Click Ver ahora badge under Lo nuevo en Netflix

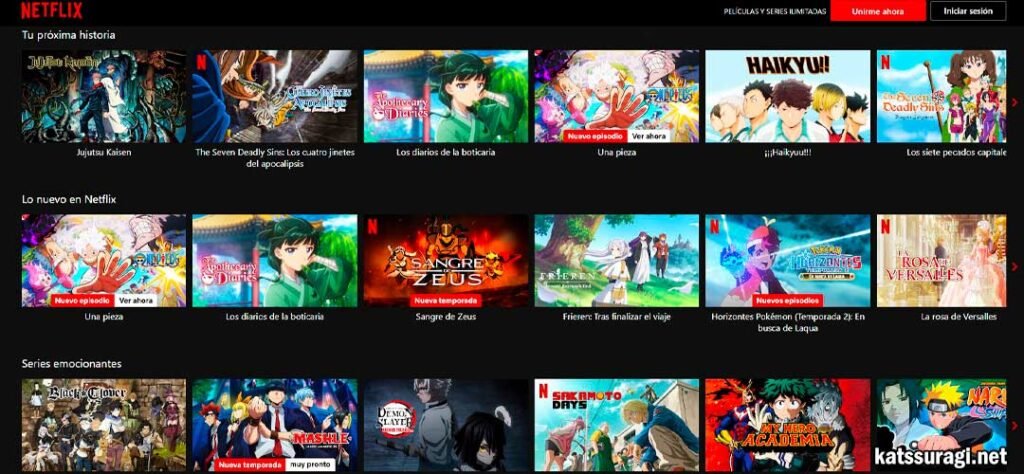136,300
